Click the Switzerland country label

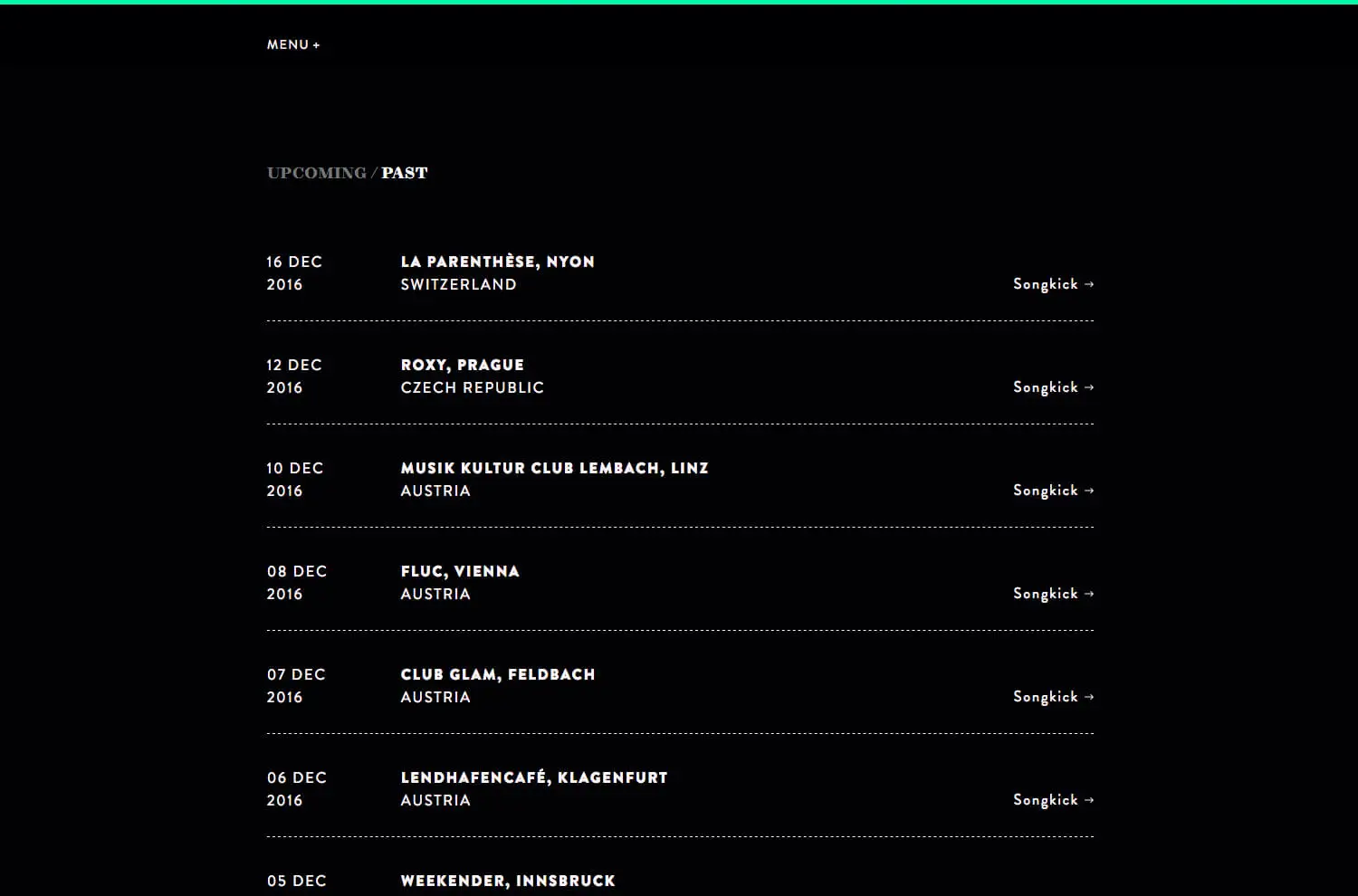point(458,284)
